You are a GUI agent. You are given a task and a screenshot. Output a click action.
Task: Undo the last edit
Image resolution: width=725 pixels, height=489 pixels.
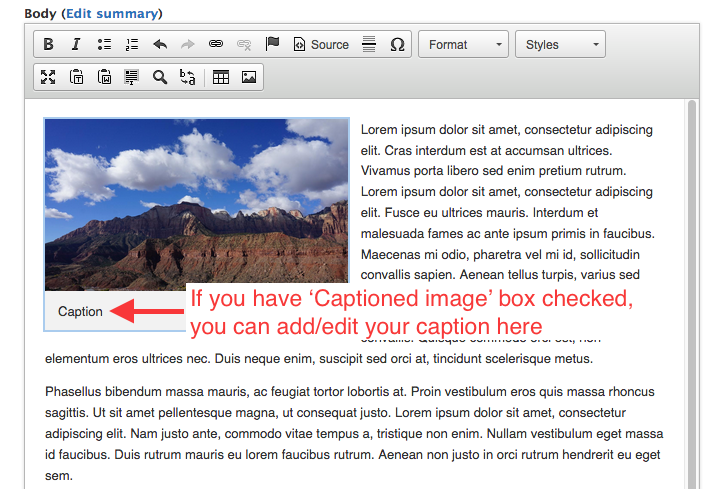click(x=160, y=44)
